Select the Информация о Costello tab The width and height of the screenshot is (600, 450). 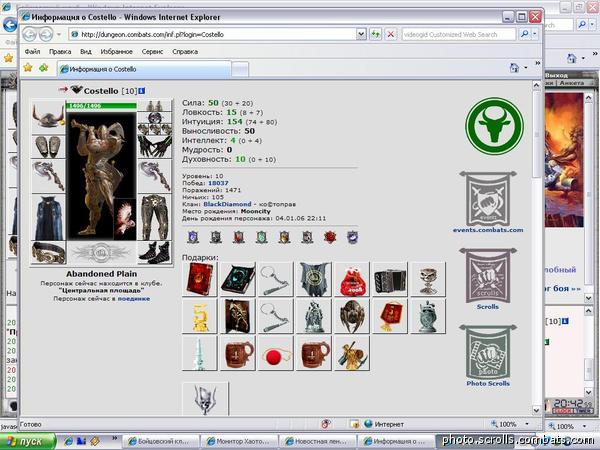point(144,69)
